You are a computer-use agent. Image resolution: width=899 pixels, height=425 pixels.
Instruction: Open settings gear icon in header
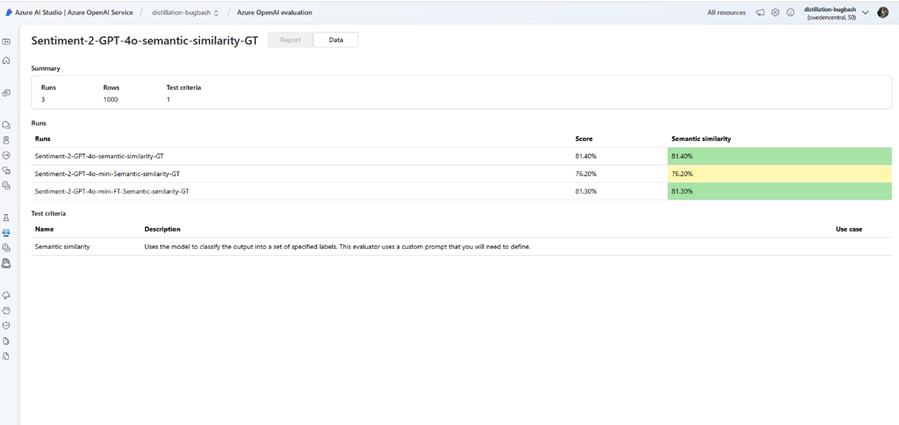point(775,13)
